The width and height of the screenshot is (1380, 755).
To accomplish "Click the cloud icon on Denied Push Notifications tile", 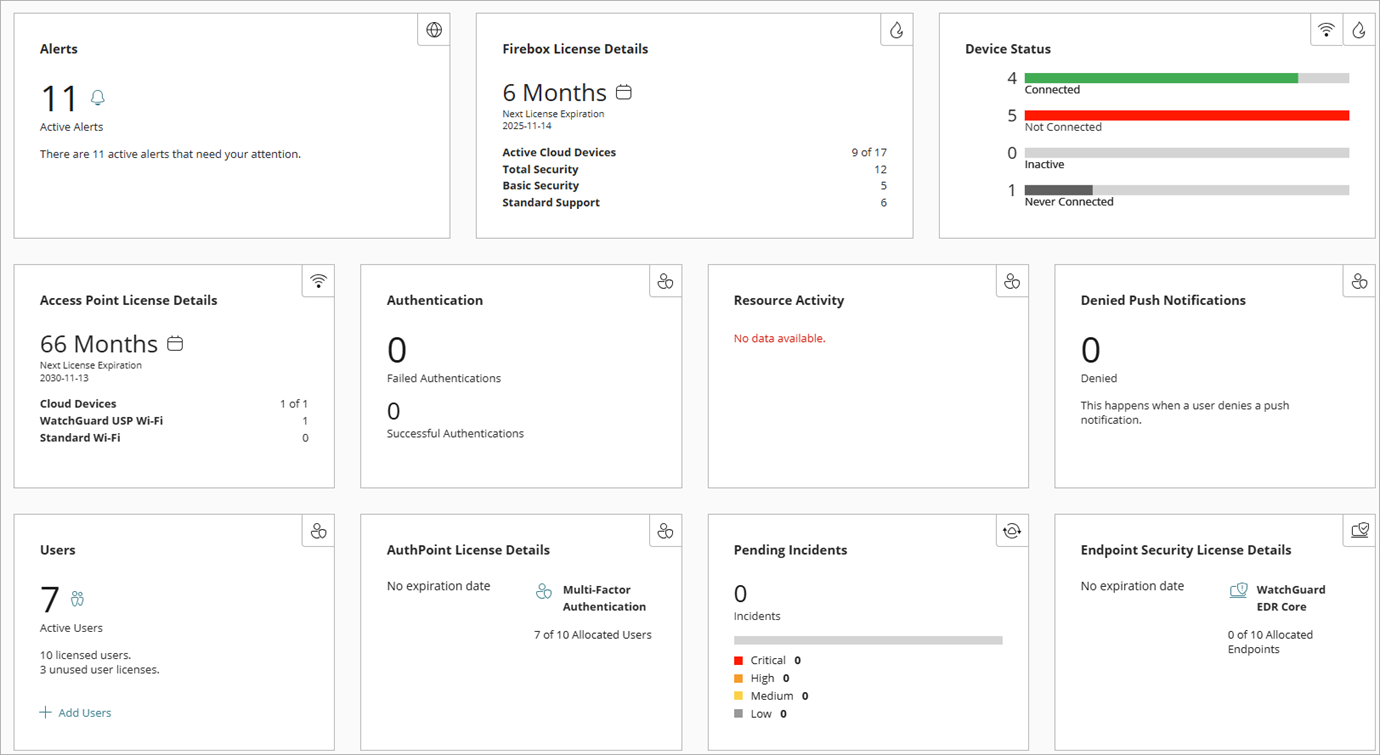I will [x=1359, y=281].
